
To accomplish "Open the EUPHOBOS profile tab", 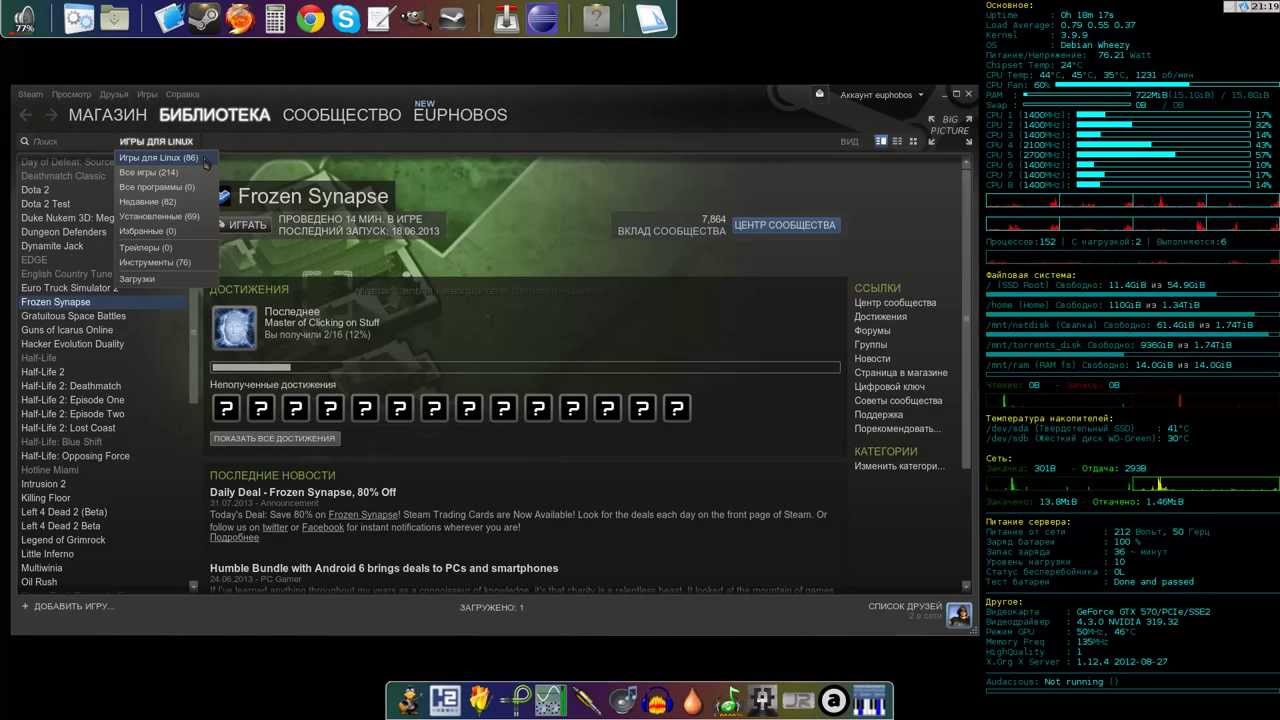I will pos(460,115).
